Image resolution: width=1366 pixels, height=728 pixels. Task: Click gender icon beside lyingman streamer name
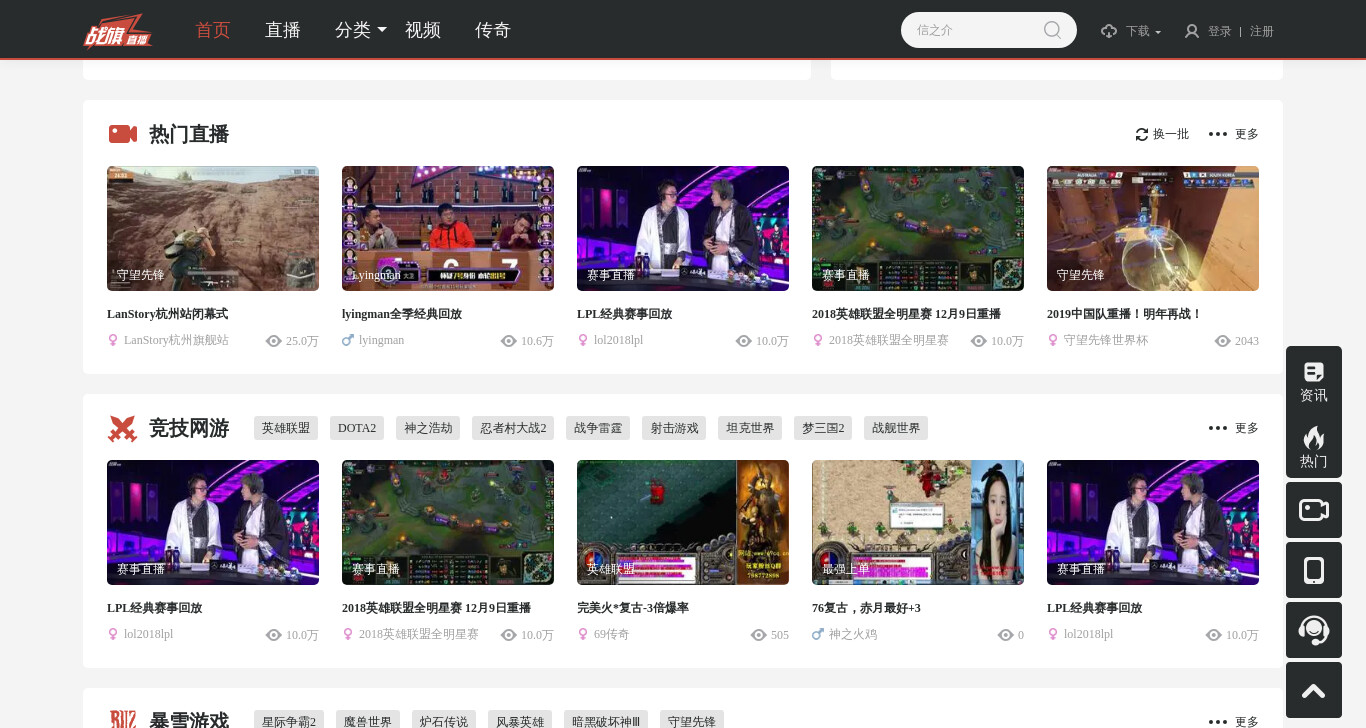(348, 340)
